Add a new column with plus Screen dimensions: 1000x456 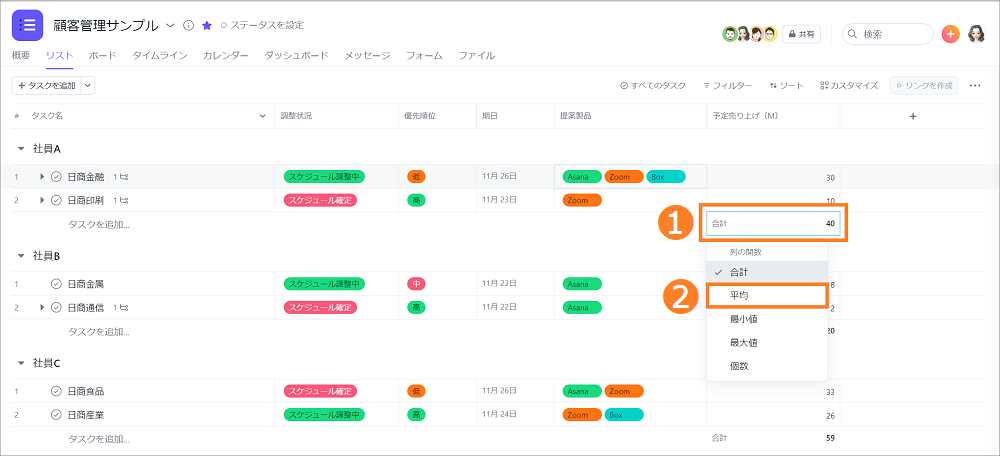click(x=913, y=116)
